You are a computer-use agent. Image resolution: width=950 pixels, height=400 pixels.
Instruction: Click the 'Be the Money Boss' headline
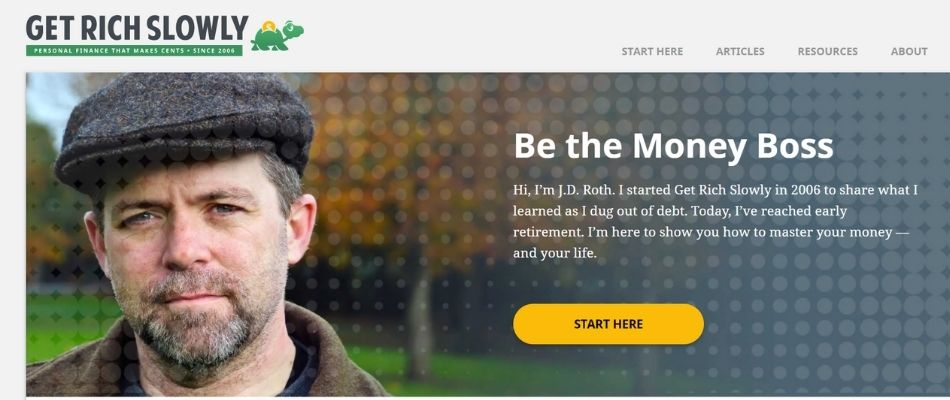(x=673, y=147)
